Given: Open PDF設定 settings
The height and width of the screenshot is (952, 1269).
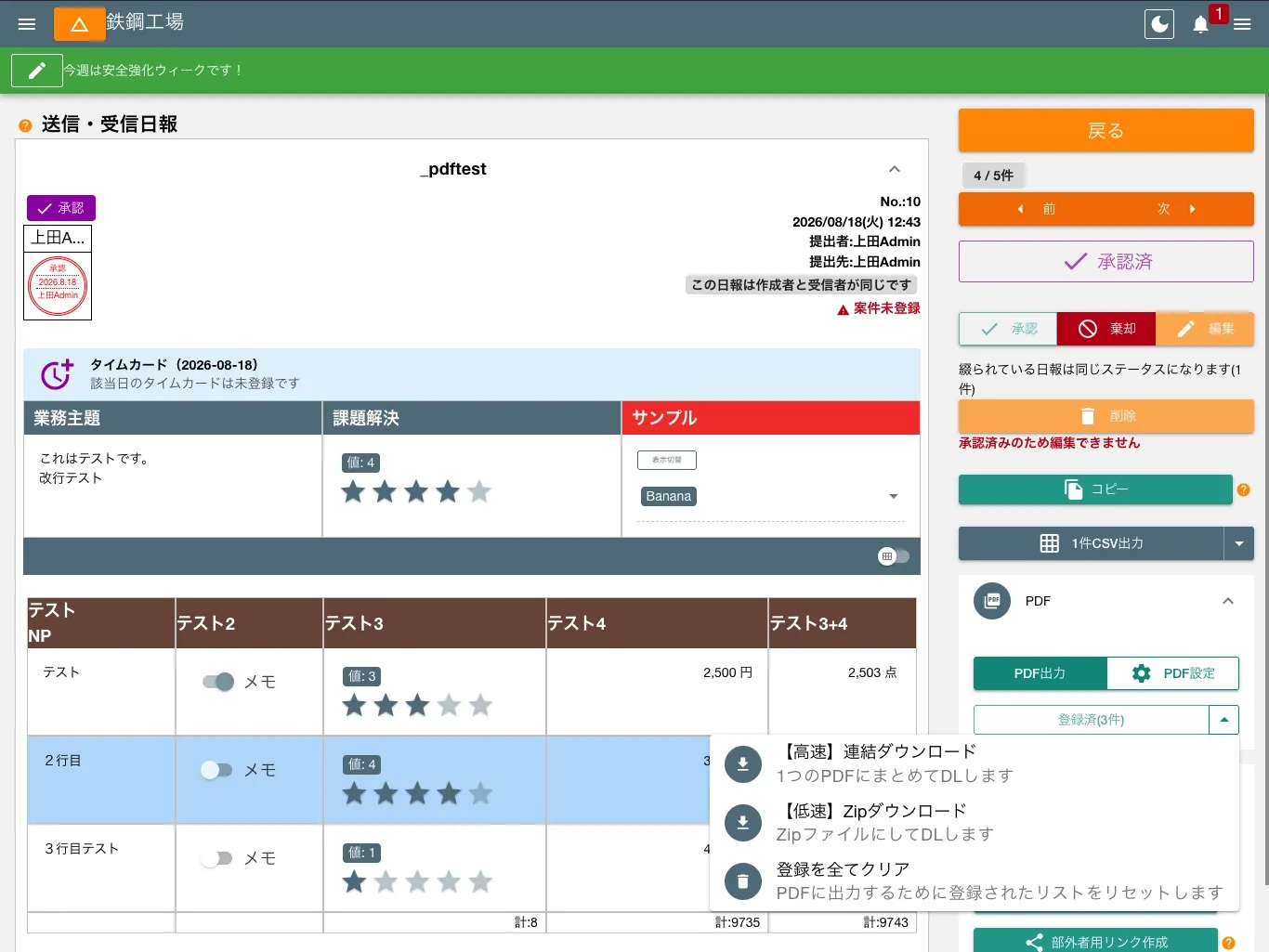Looking at the screenshot, I should [1173, 673].
